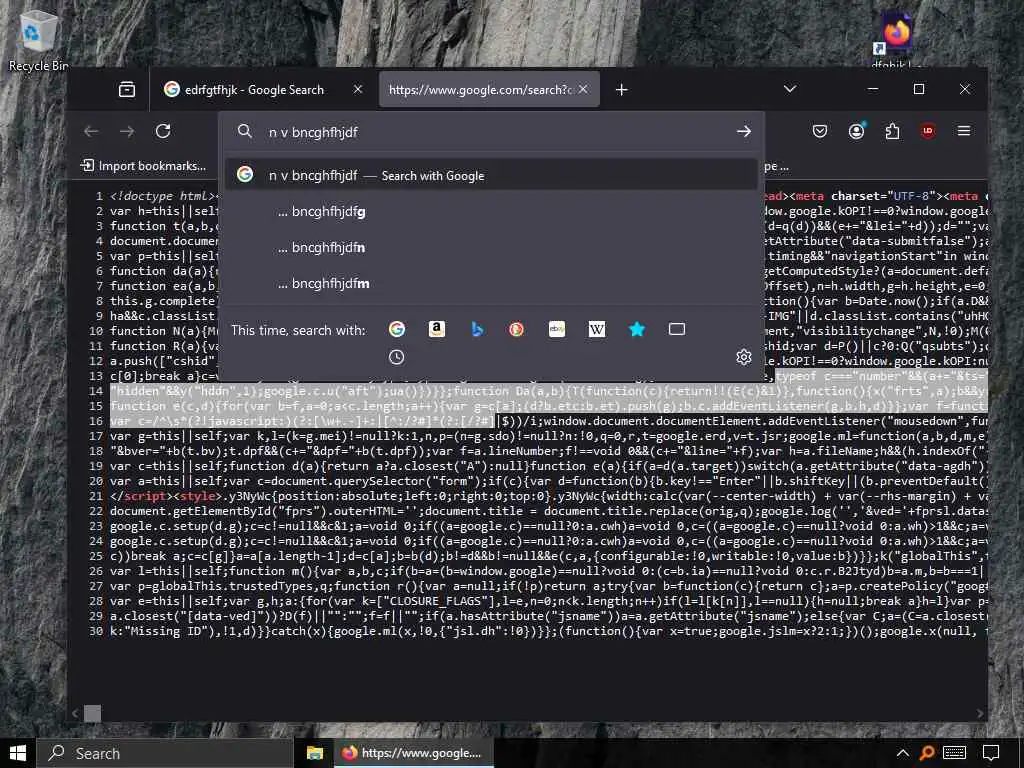This screenshot has width=1024, height=768.
Task: Click the orange search tray icon
Action: pos(926,753)
